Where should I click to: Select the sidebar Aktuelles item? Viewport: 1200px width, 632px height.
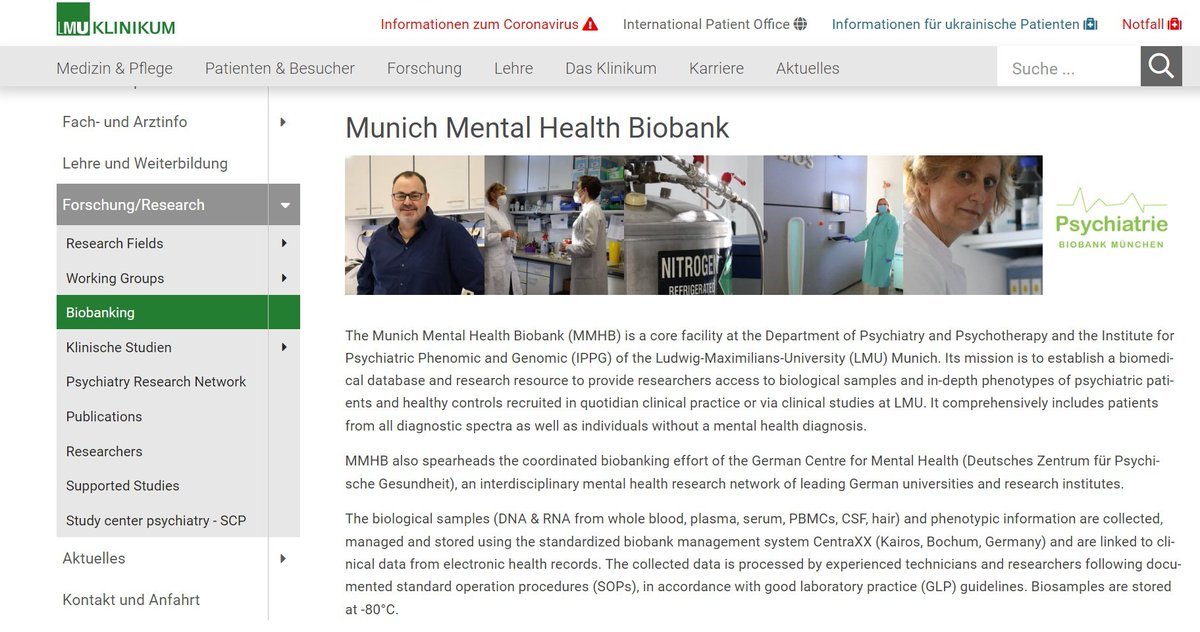tap(94, 558)
